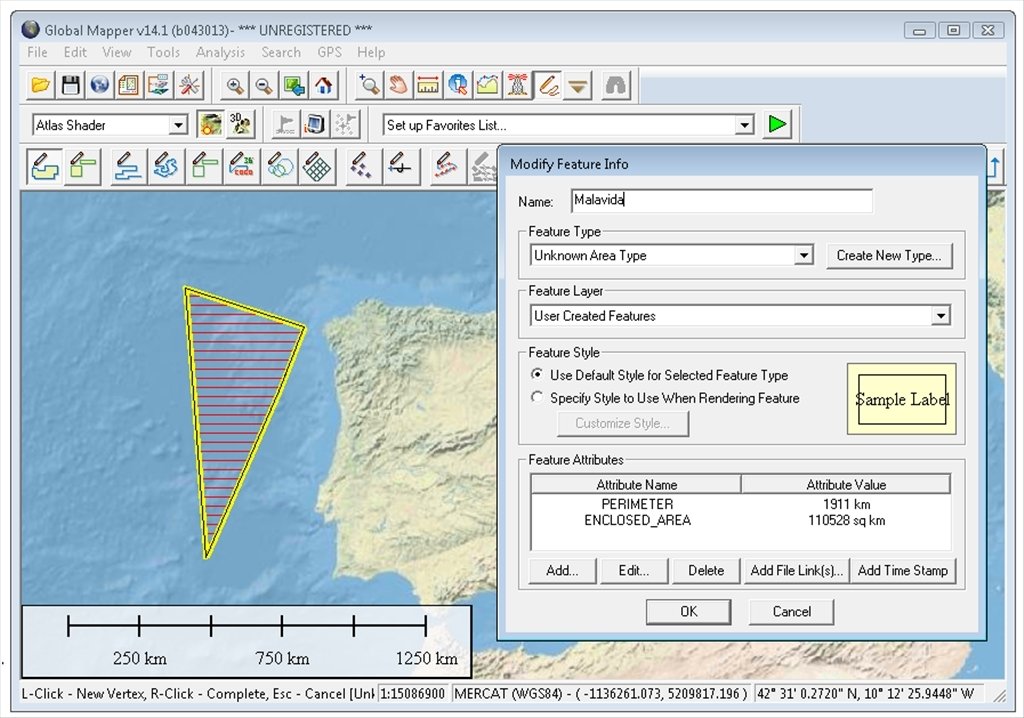Click the Attribute Name column header
Image resolution: width=1024 pixels, height=718 pixels.
pos(636,484)
